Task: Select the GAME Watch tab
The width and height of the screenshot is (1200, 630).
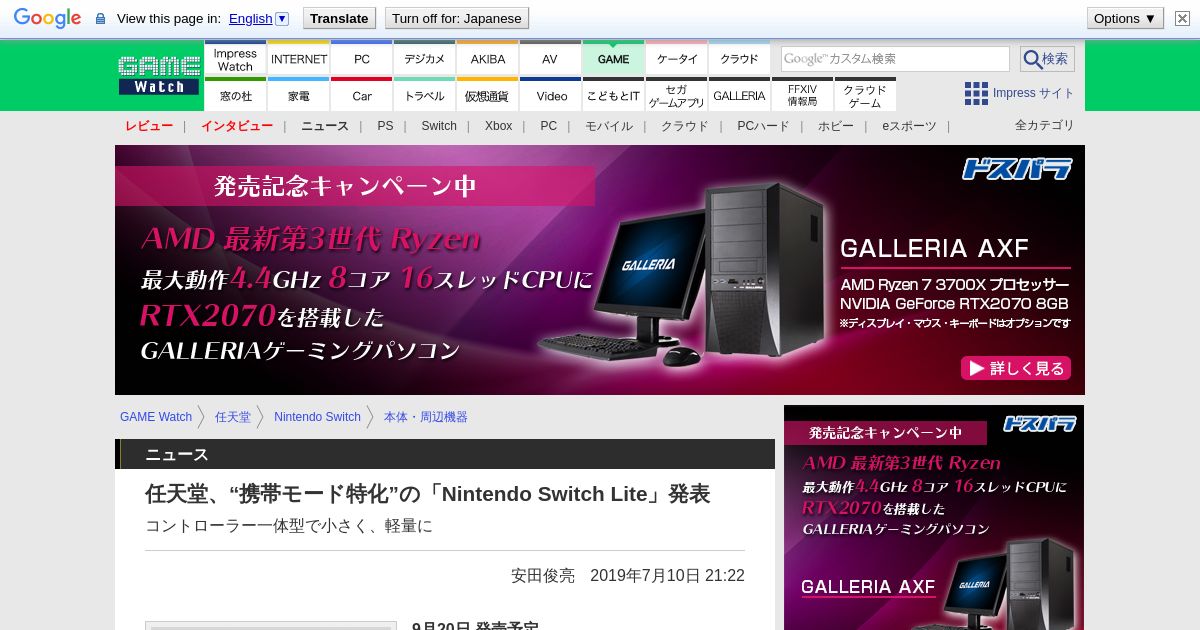Action: pos(613,59)
